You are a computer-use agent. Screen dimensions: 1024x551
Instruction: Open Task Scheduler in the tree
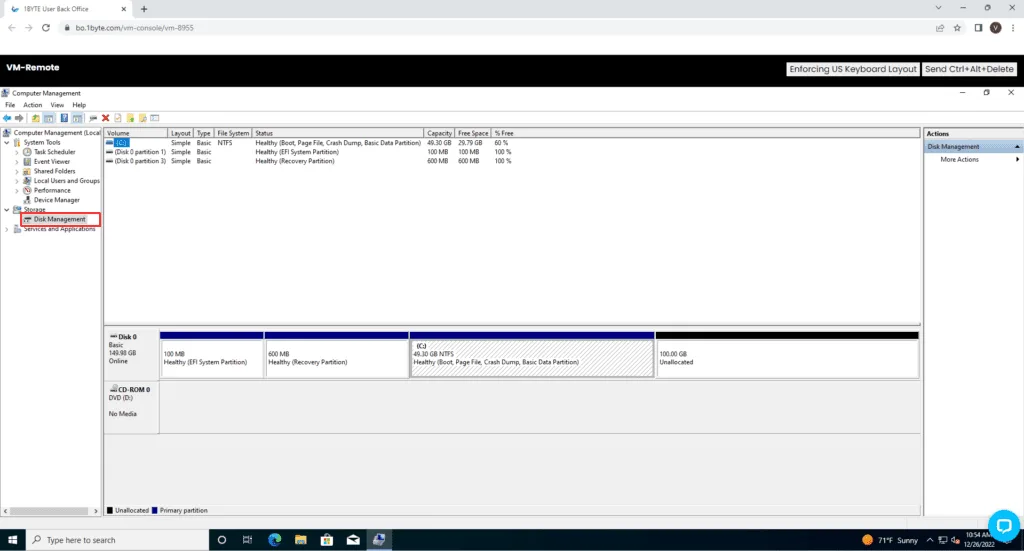(54, 152)
